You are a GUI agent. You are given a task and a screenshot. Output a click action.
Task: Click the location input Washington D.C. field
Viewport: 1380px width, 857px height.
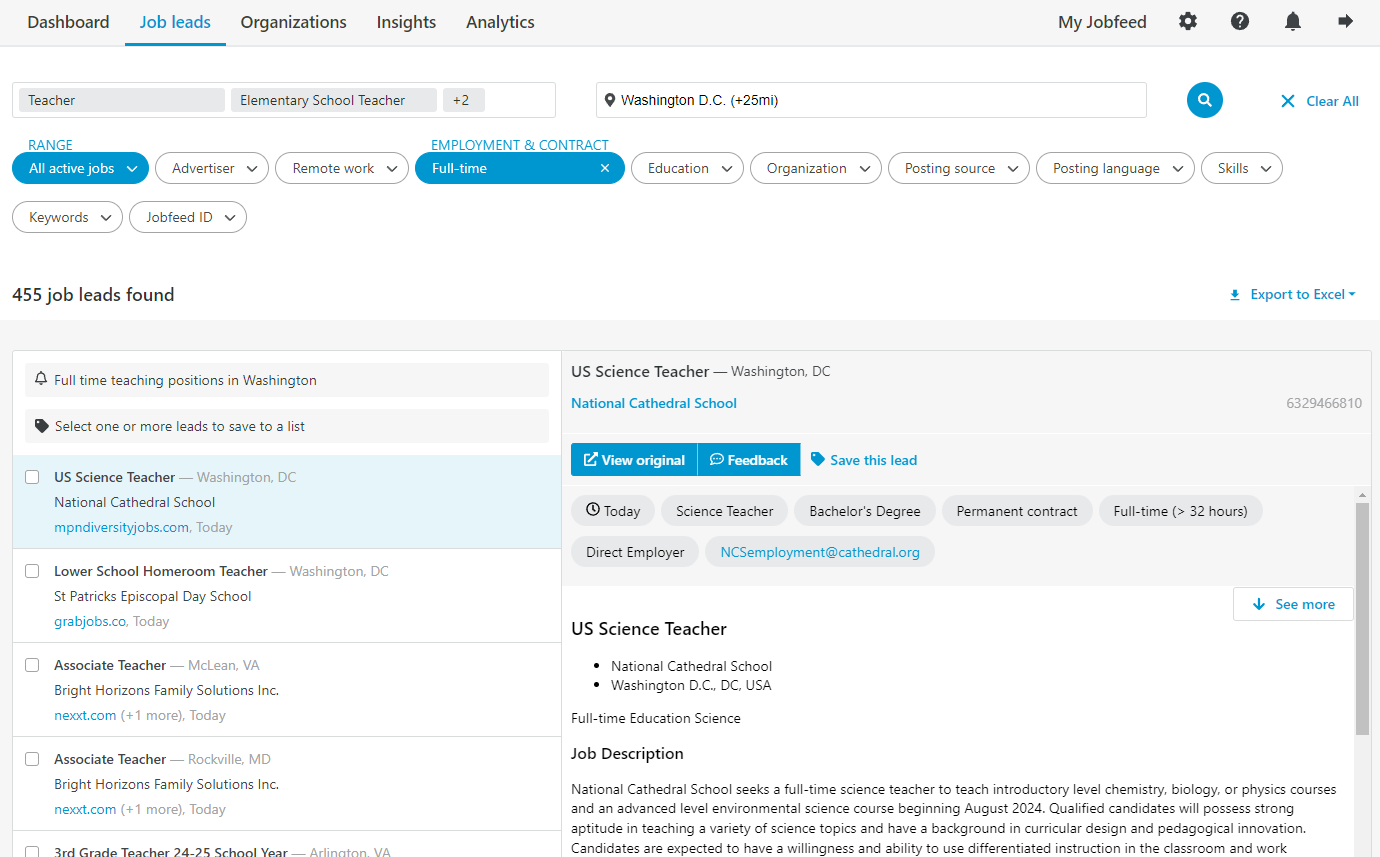tap(871, 100)
